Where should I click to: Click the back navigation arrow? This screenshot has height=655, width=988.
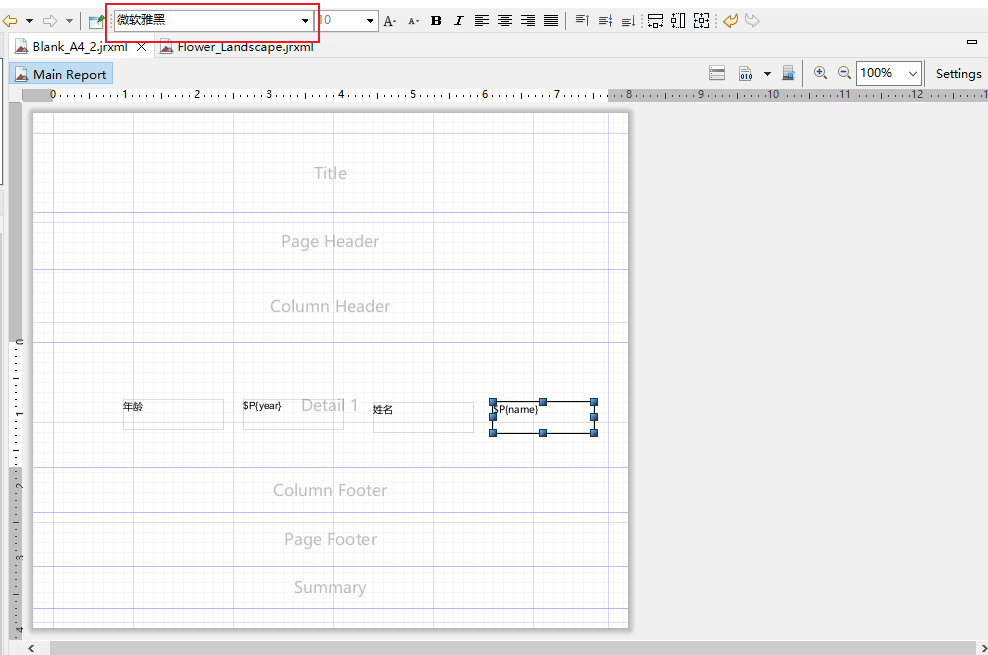[10, 21]
